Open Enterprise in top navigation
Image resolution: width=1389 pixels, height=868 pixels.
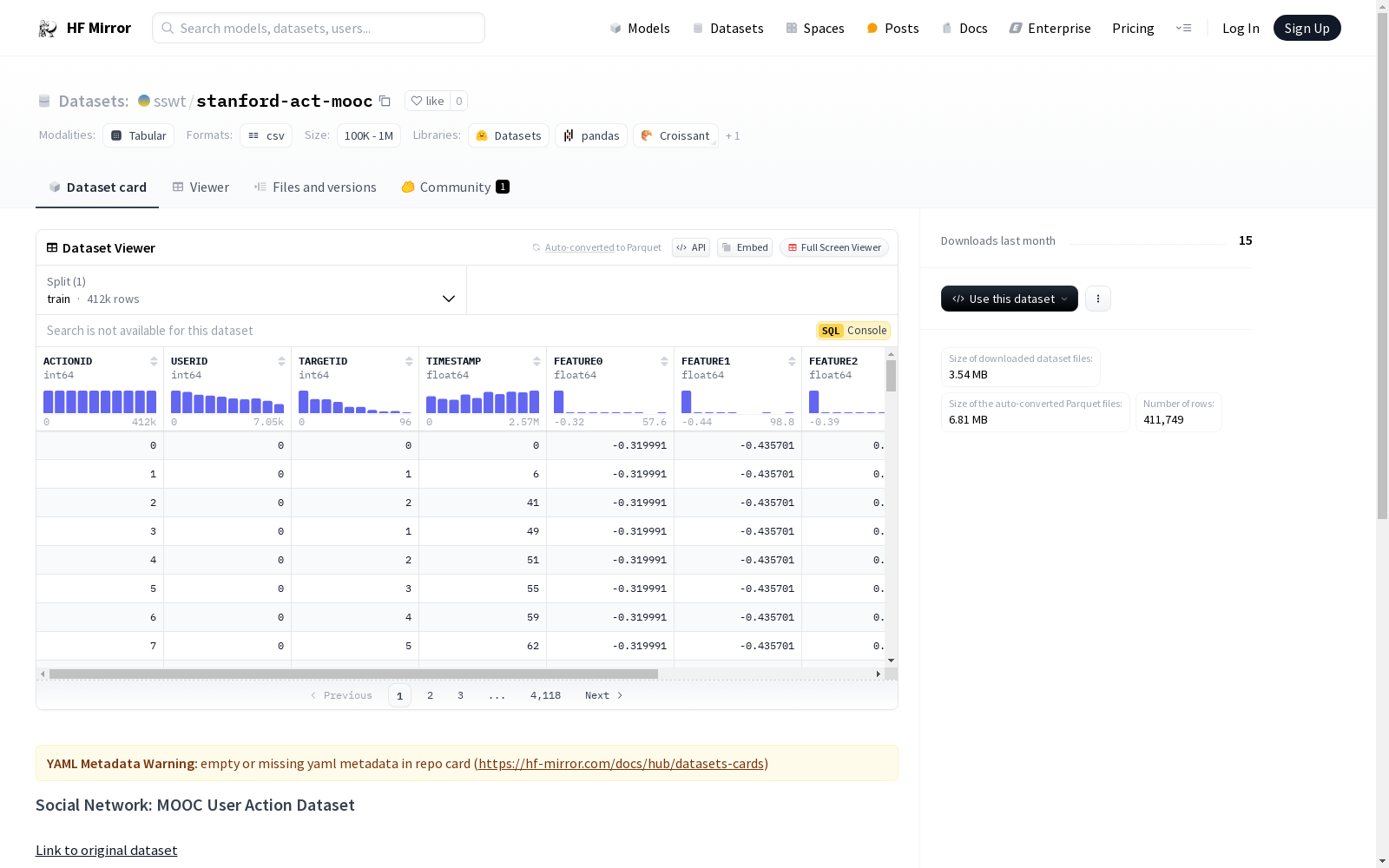click(1050, 28)
